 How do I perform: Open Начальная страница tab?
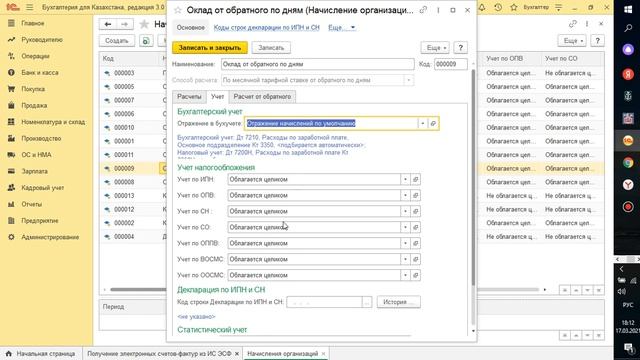(x=41, y=353)
